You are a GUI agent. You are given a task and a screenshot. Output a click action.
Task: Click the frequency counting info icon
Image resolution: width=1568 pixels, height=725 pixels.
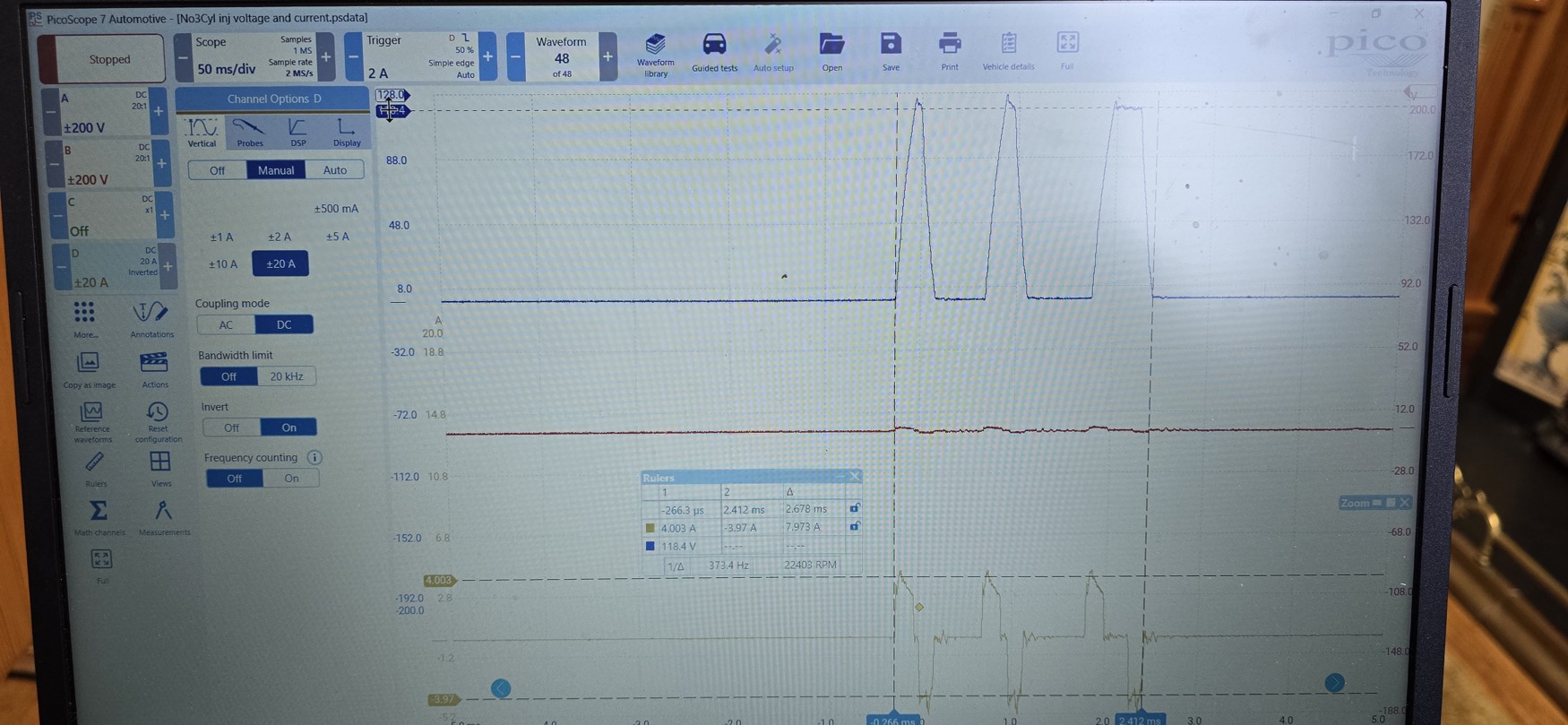point(314,458)
